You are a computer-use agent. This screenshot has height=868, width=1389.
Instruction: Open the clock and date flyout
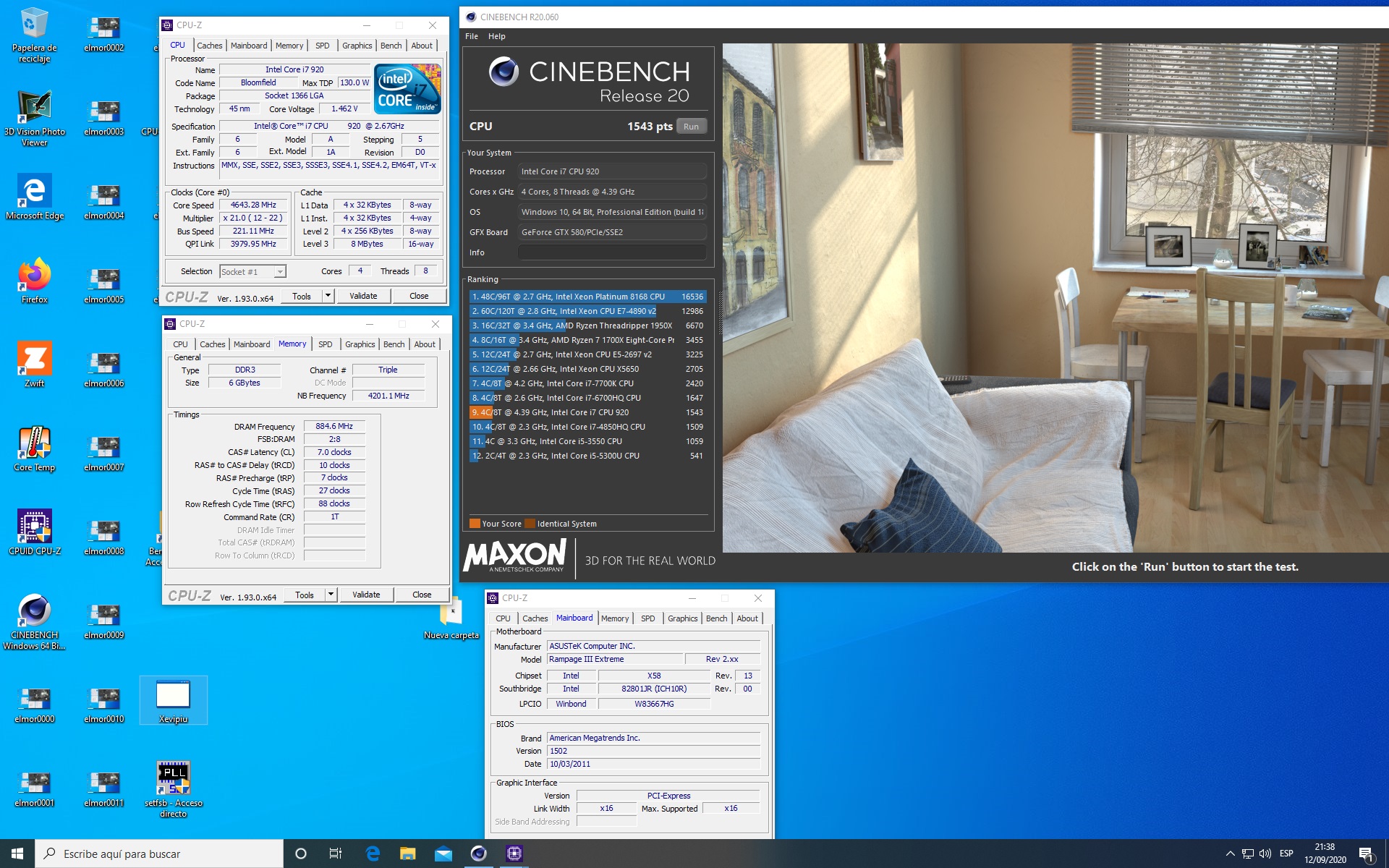pyautogui.click(x=1325, y=854)
